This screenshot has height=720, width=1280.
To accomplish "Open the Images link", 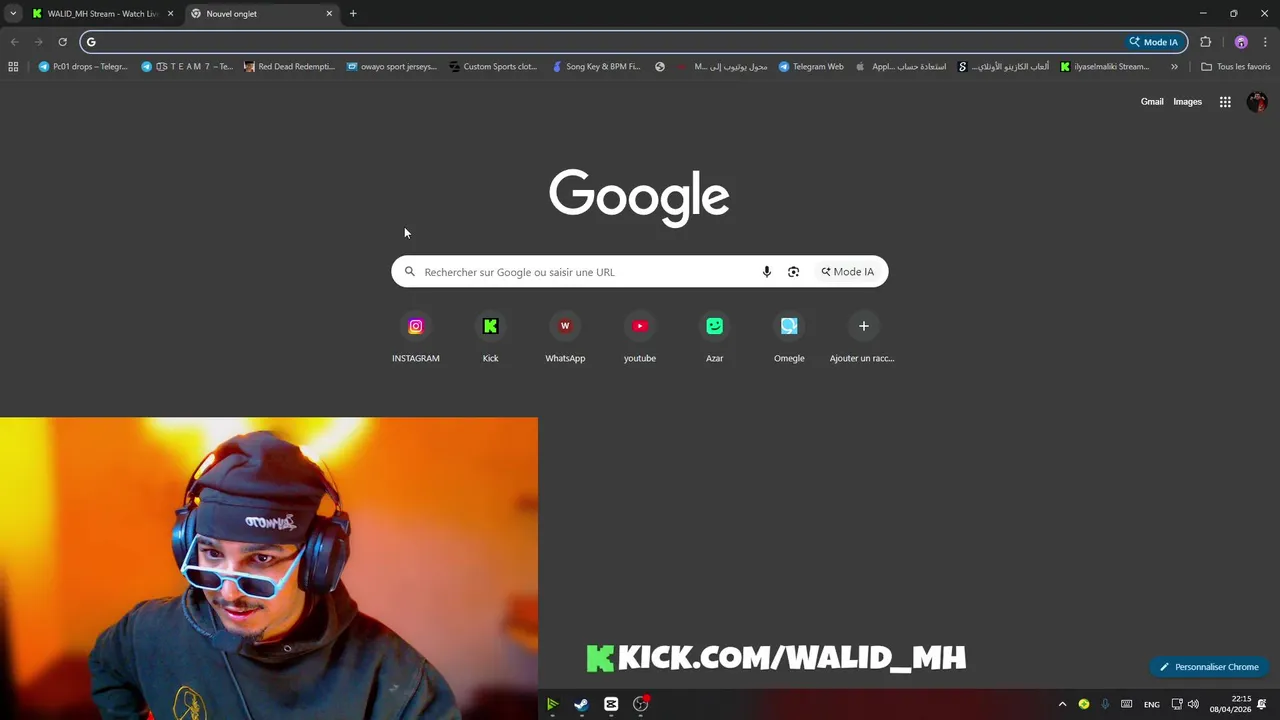I will (1187, 102).
